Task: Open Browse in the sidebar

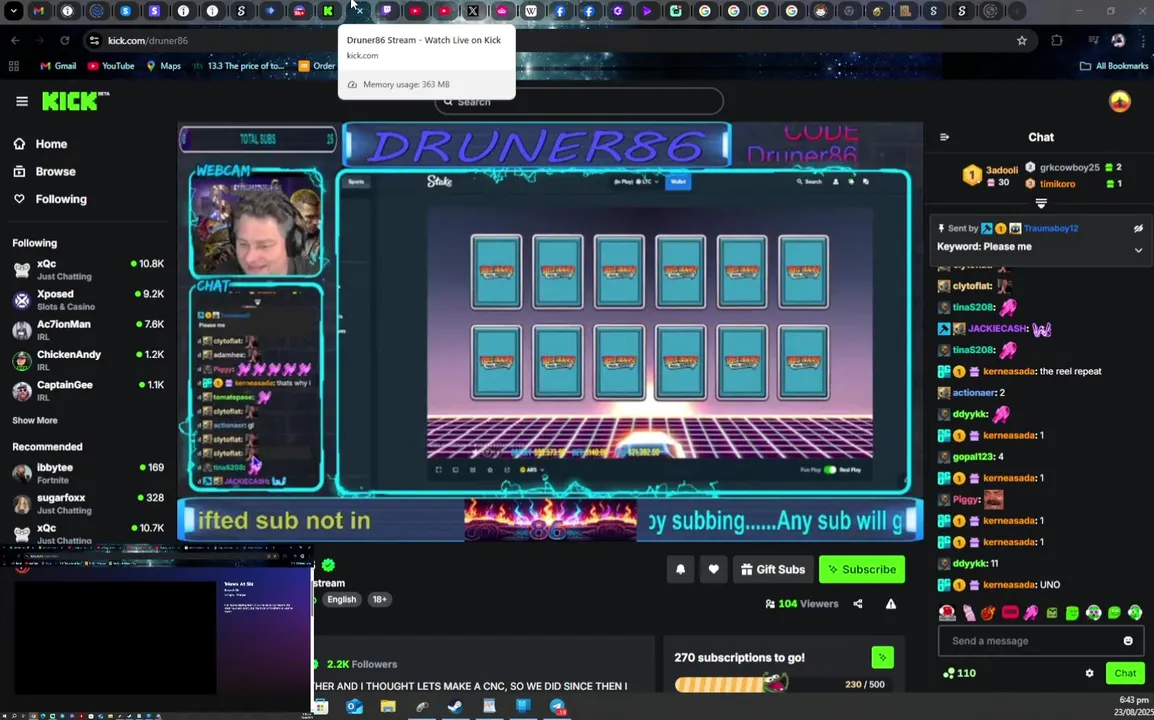Action: (x=47, y=172)
